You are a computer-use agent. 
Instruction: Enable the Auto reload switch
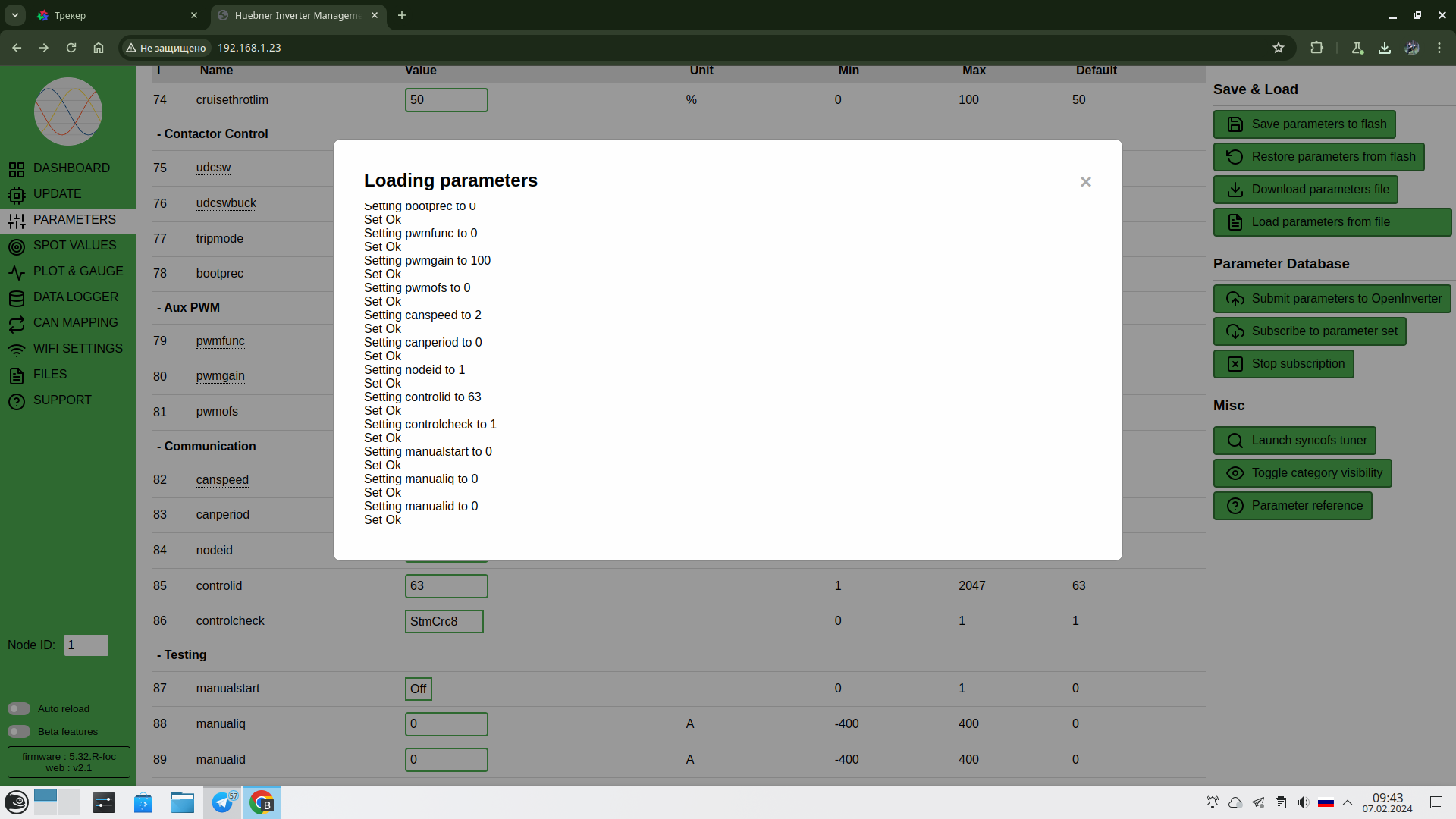[x=19, y=708]
